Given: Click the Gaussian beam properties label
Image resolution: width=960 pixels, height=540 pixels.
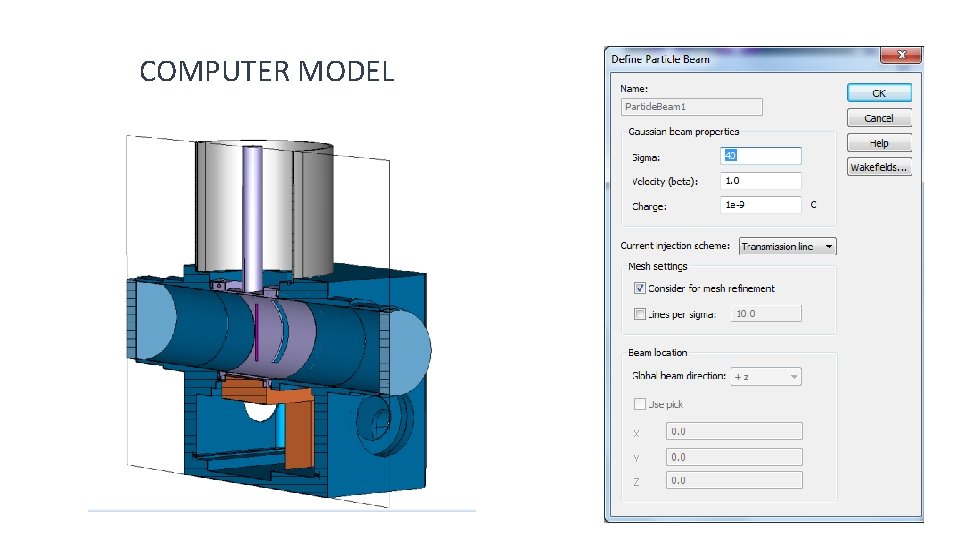Looking at the screenshot, I should tap(683, 132).
